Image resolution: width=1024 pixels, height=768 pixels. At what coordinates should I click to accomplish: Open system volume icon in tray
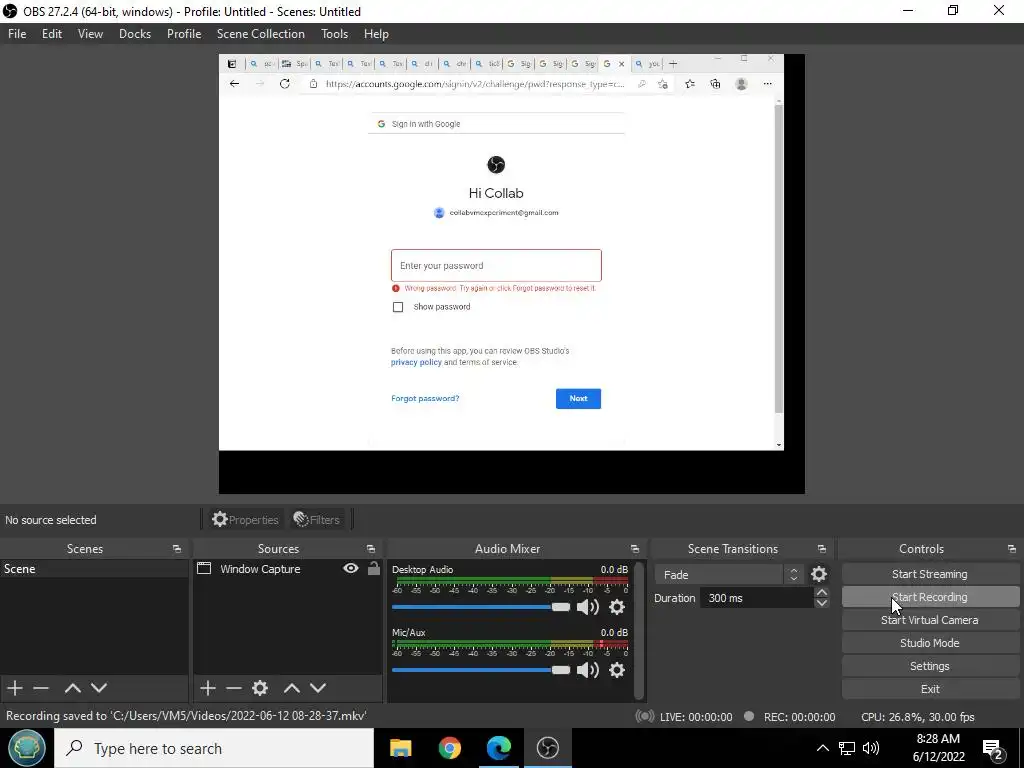click(x=871, y=748)
